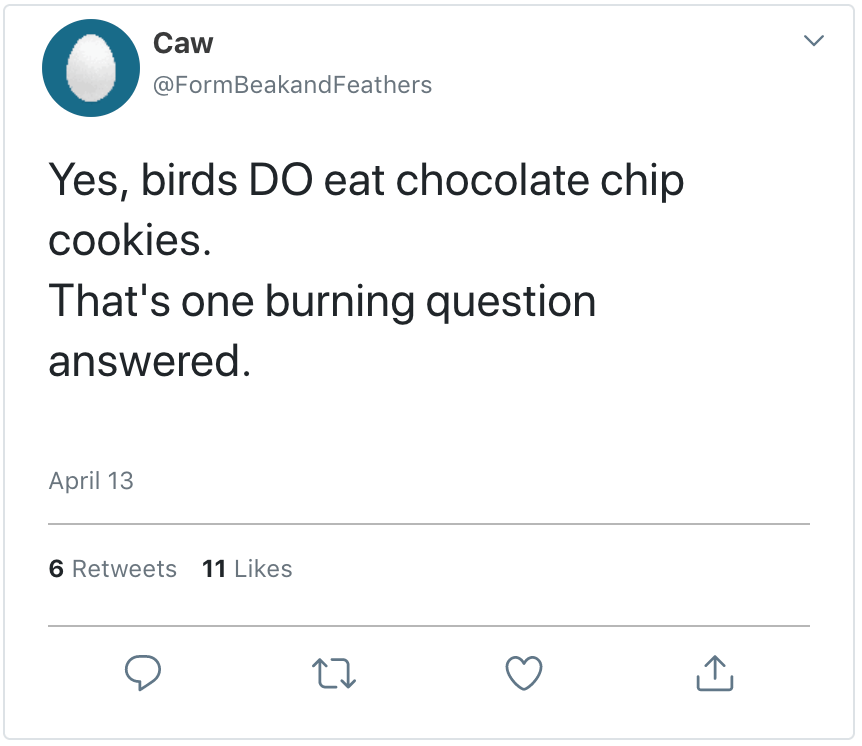The height and width of the screenshot is (746, 862).
Task: Select the word Likes in stats row
Action: (263, 569)
